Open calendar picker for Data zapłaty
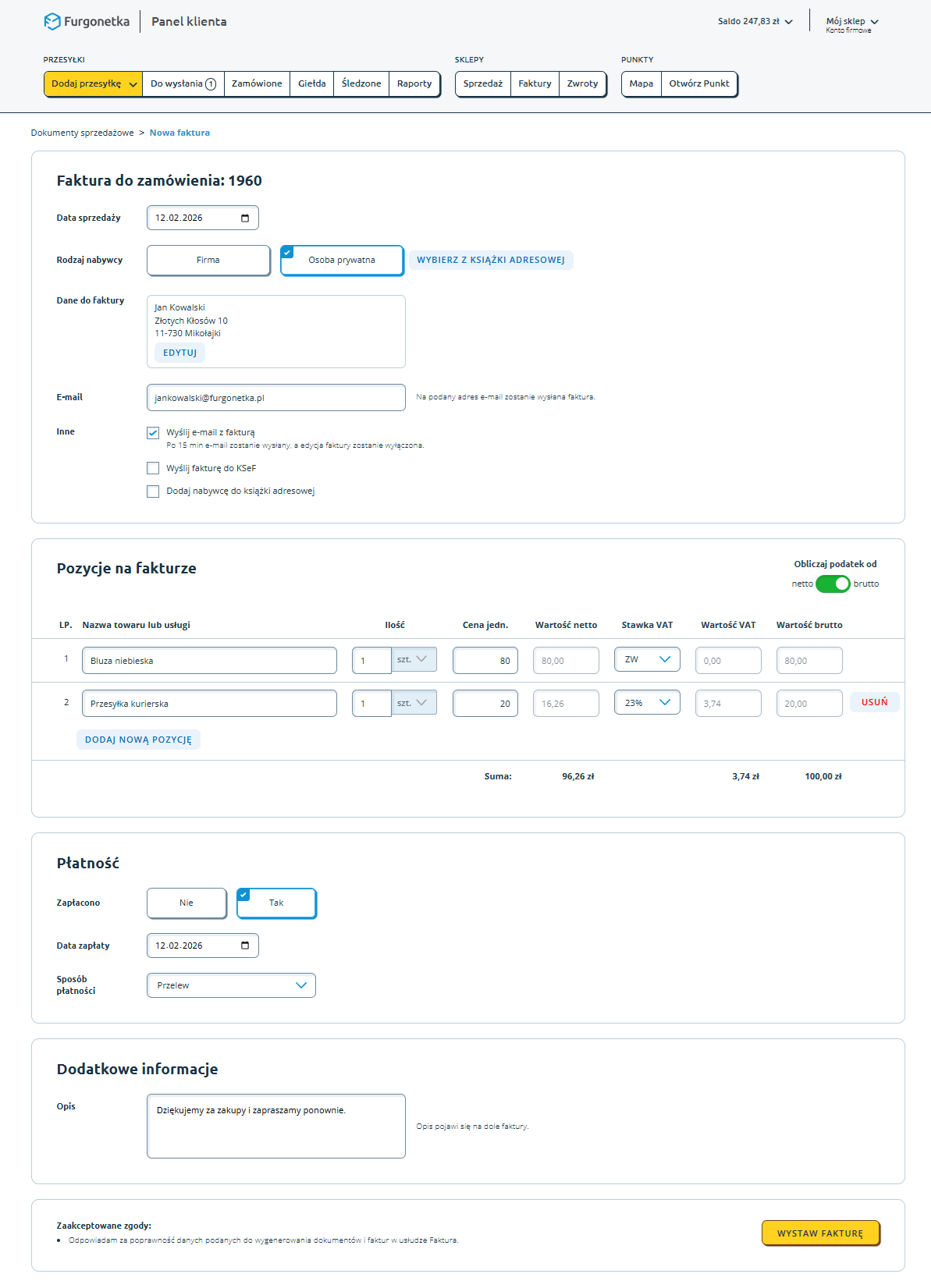Image resolution: width=931 pixels, height=1288 pixels. [245, 946]
